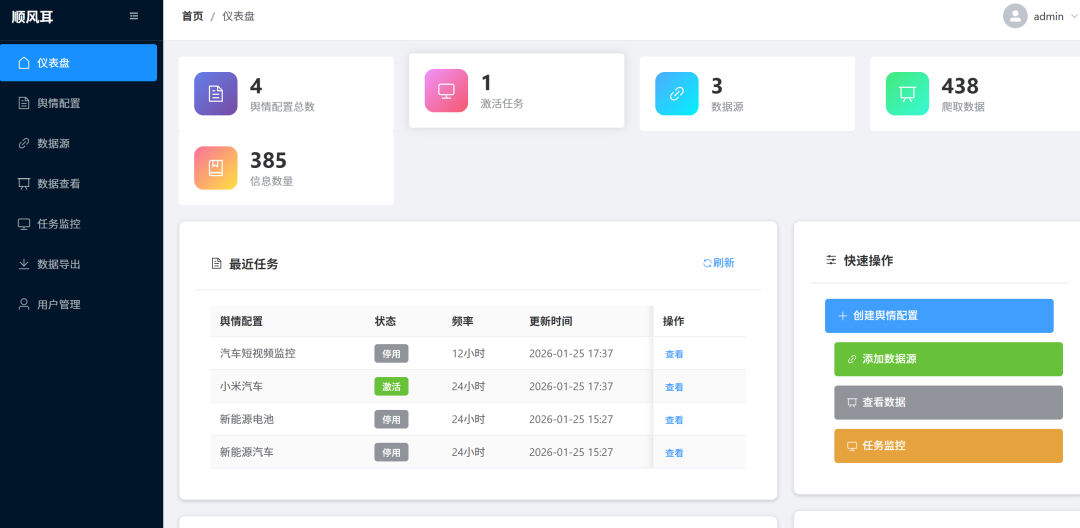The image size is (1080, 528).
Task: Click the monitor icon beside 任务监控 in sidebar
Action: point(23,224)
